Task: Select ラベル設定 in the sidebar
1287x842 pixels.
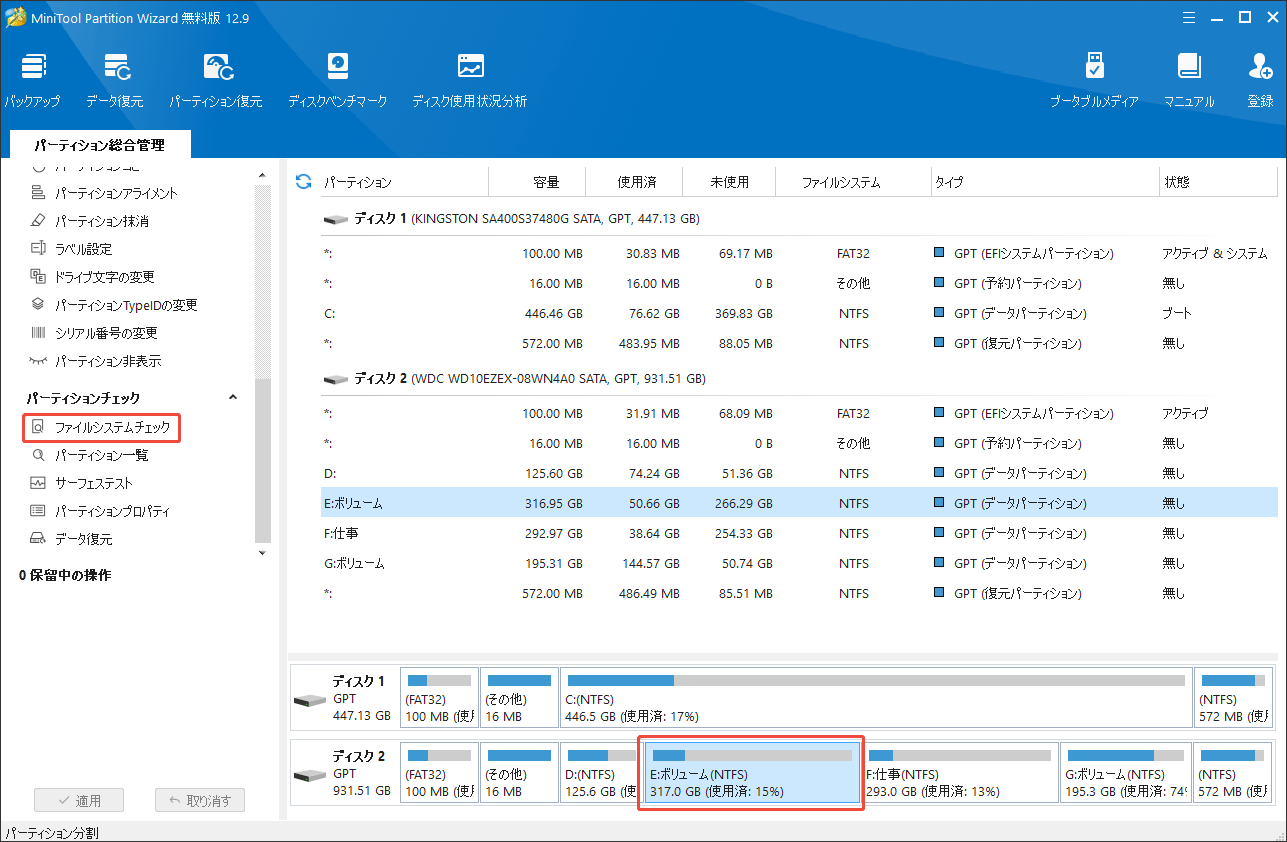Action: coord(71,249)
